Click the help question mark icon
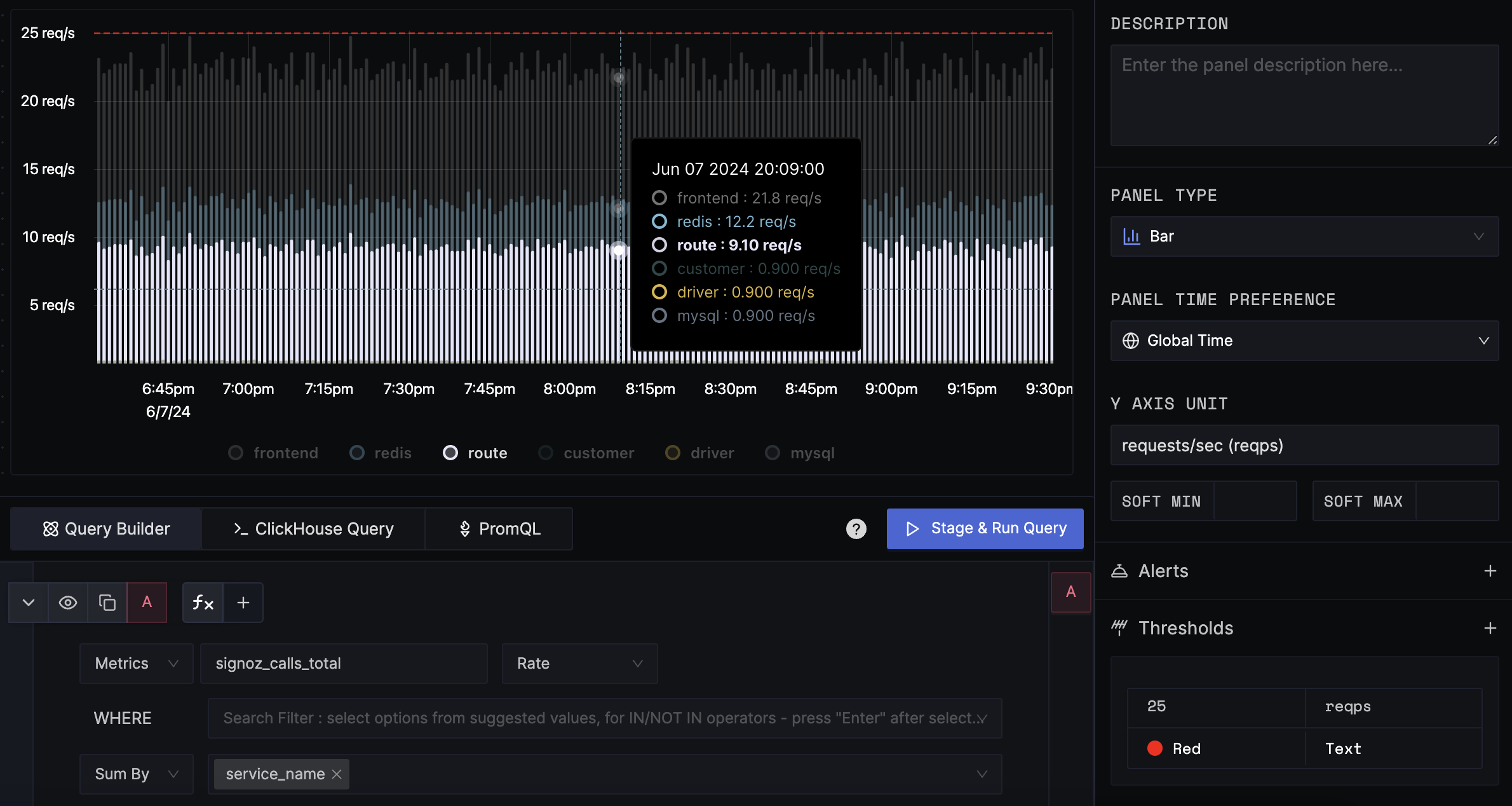Image resolution: width=1512 pixels, height=806 pixels. click(x=856, y=529)
